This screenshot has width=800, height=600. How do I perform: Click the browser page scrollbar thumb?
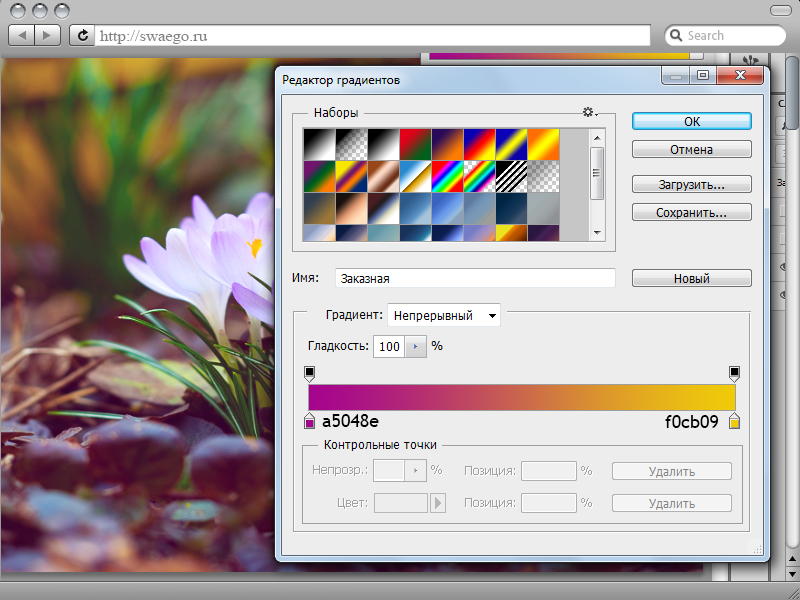click(792, 92)
